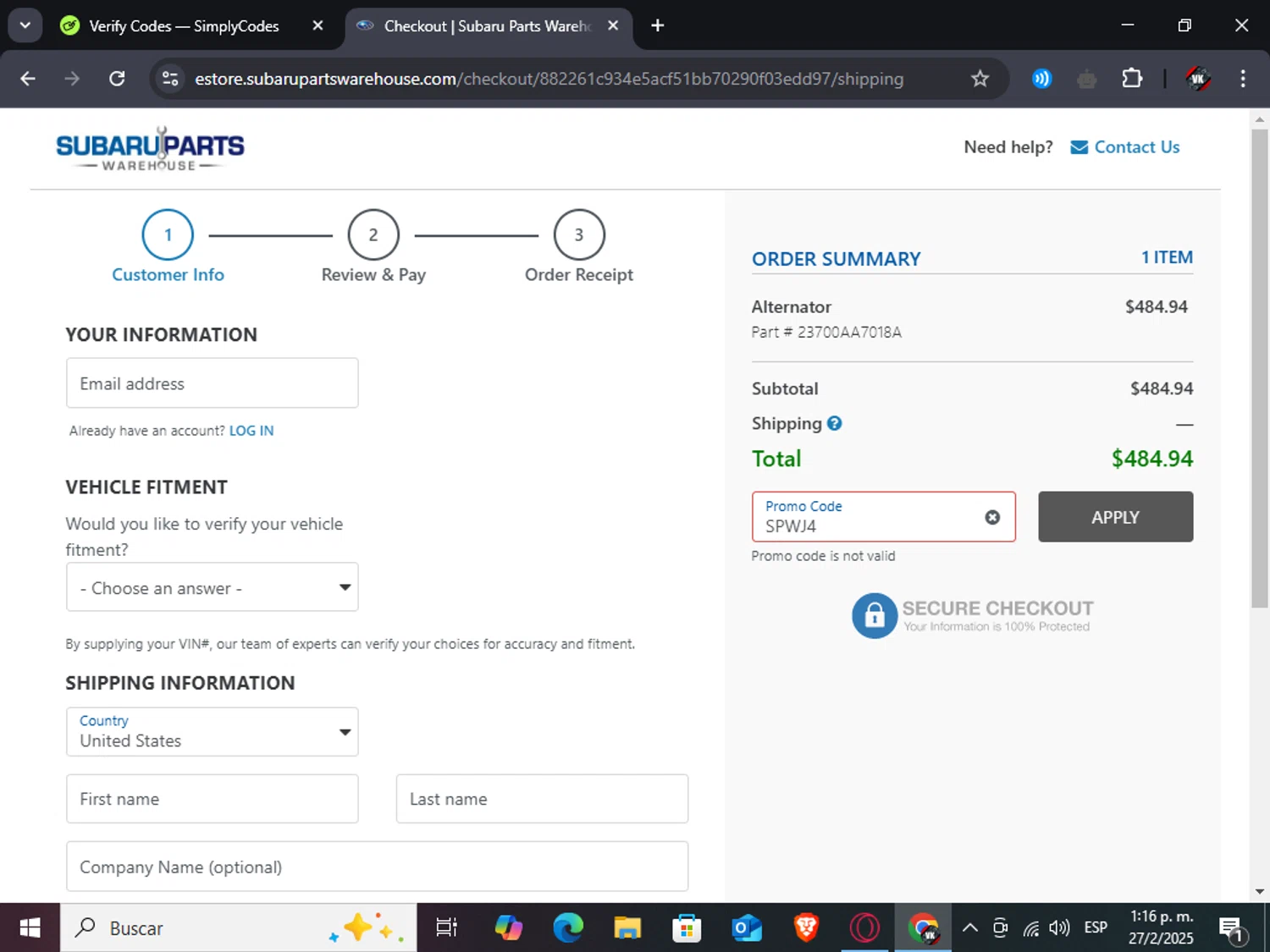
Task: Click the blue sound-wave extension icon
Action: pos(1041,79)
